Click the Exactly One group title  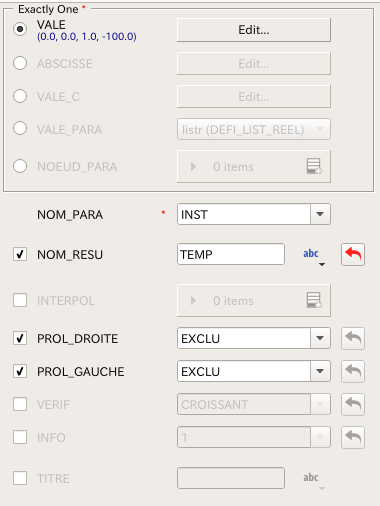[48, 9]
